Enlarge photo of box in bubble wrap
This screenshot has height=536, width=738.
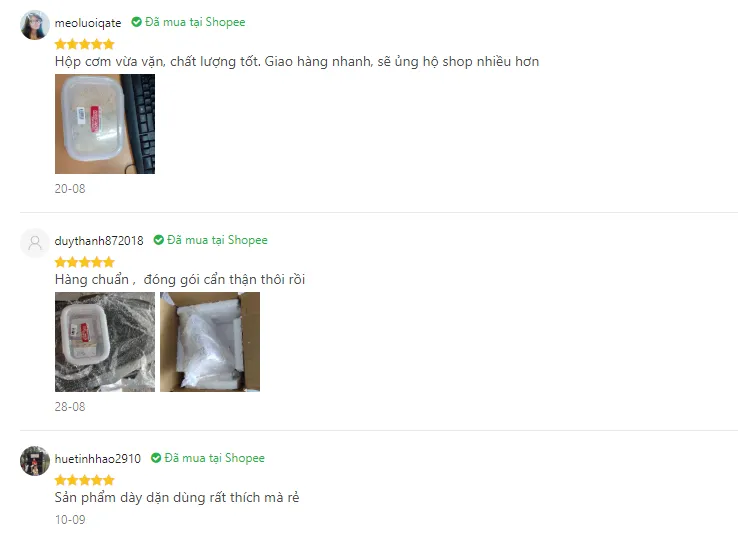pos(105,342)
